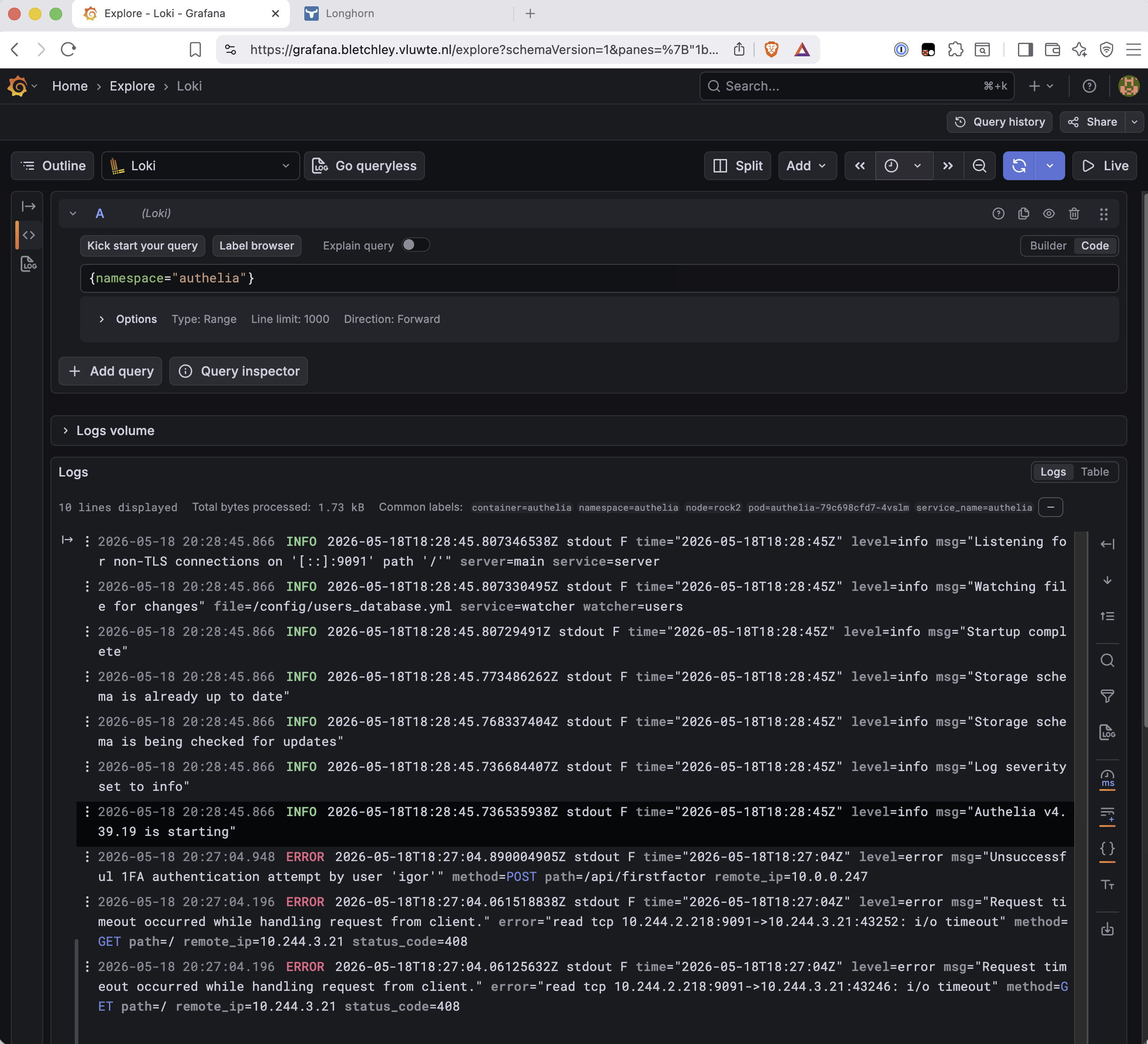
Task: Grab the query A reorder dots handle
Action: click(1103, 213)
